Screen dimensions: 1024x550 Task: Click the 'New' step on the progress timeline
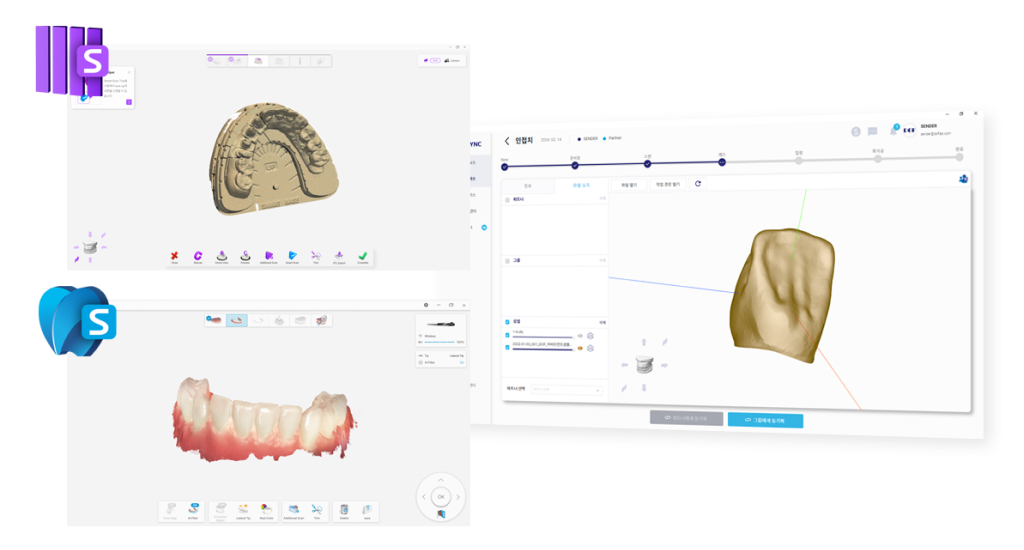[x=504, y=167]
